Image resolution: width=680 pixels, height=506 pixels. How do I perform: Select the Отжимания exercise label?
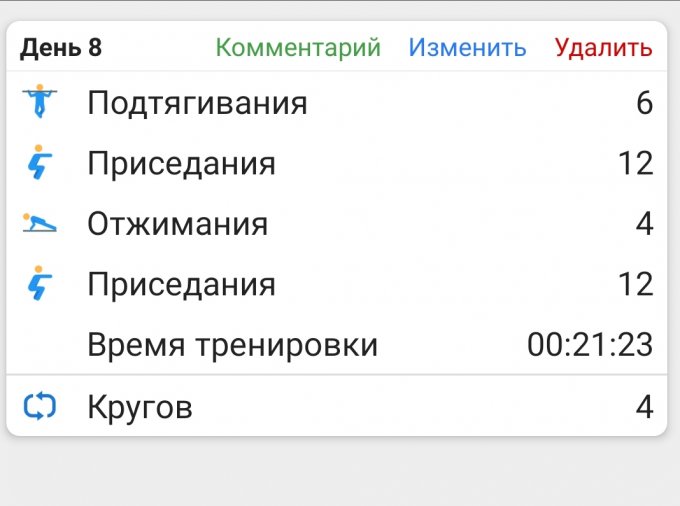click(x=178, y=223)
